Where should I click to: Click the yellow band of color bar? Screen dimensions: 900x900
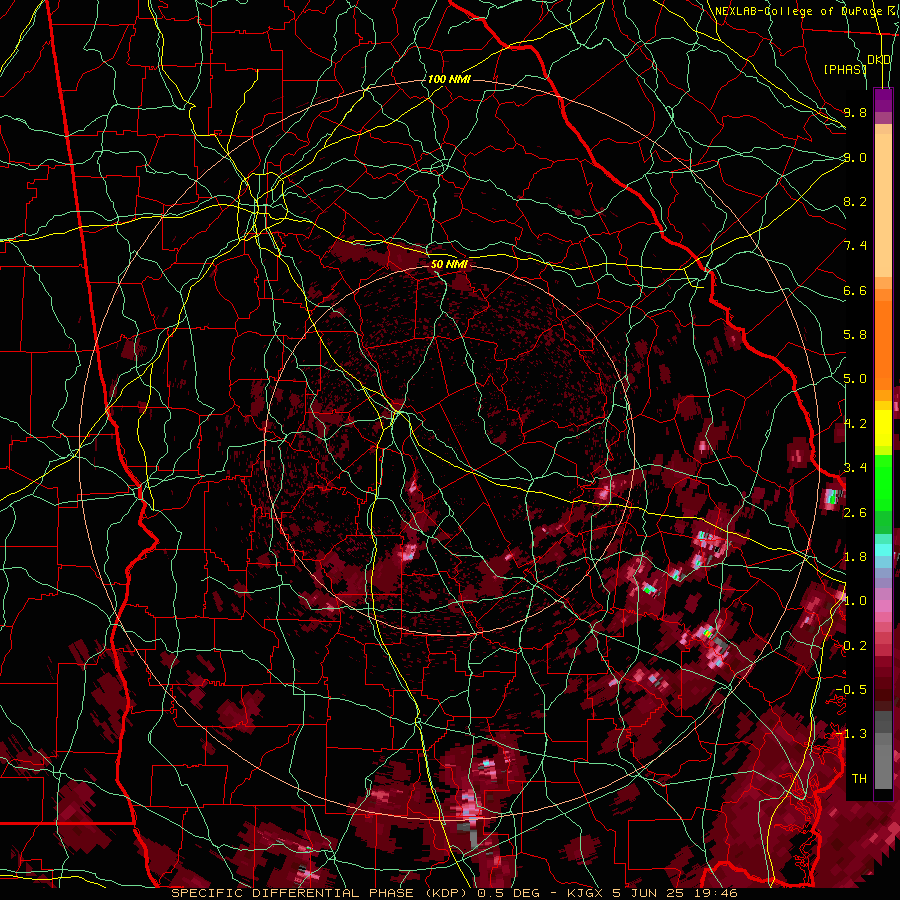(883, 428)
